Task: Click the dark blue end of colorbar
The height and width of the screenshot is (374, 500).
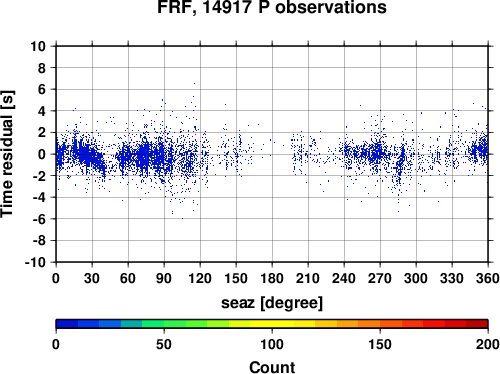Action: [x=67, y=324]
